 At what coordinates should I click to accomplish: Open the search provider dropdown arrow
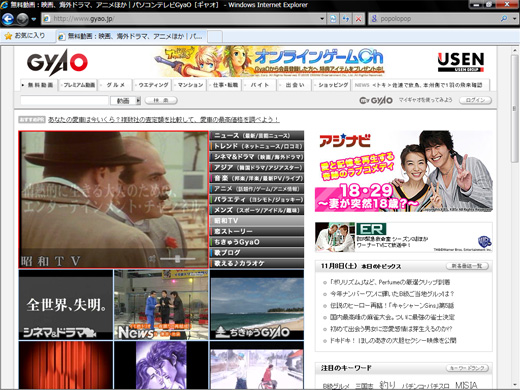coord(514,19)
